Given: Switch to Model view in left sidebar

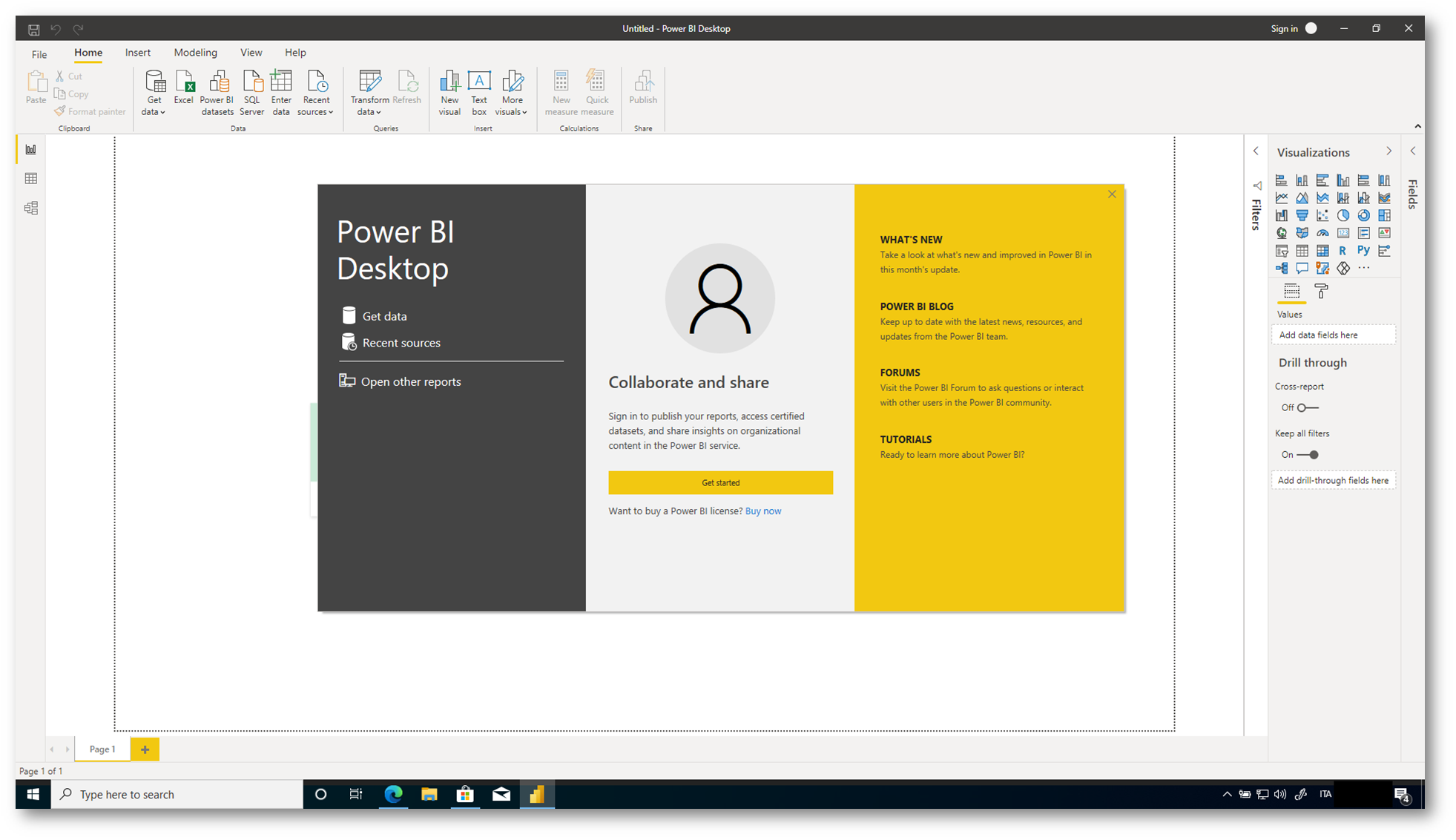Looking at the screenshot, I should click(x=31, y=209).
